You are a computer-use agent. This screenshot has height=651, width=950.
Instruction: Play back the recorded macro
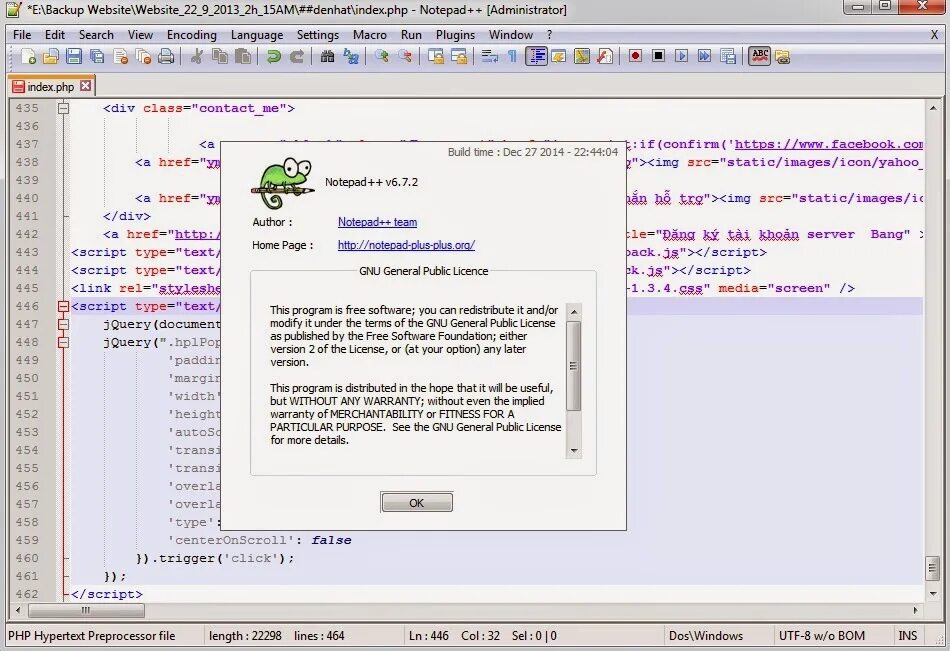pyautogui.click(x=682, y=57)
